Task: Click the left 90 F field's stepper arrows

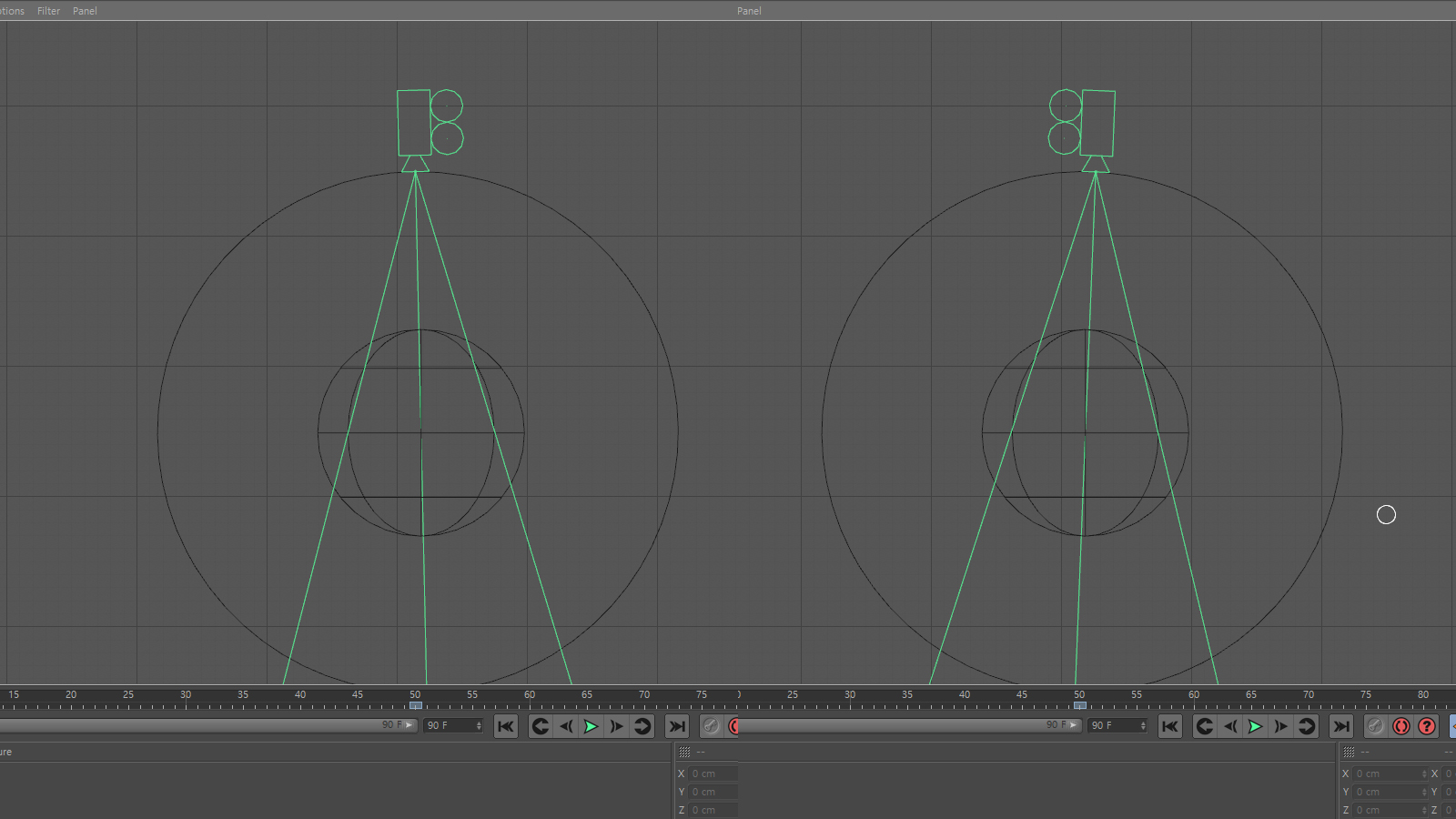Action: 479,725
